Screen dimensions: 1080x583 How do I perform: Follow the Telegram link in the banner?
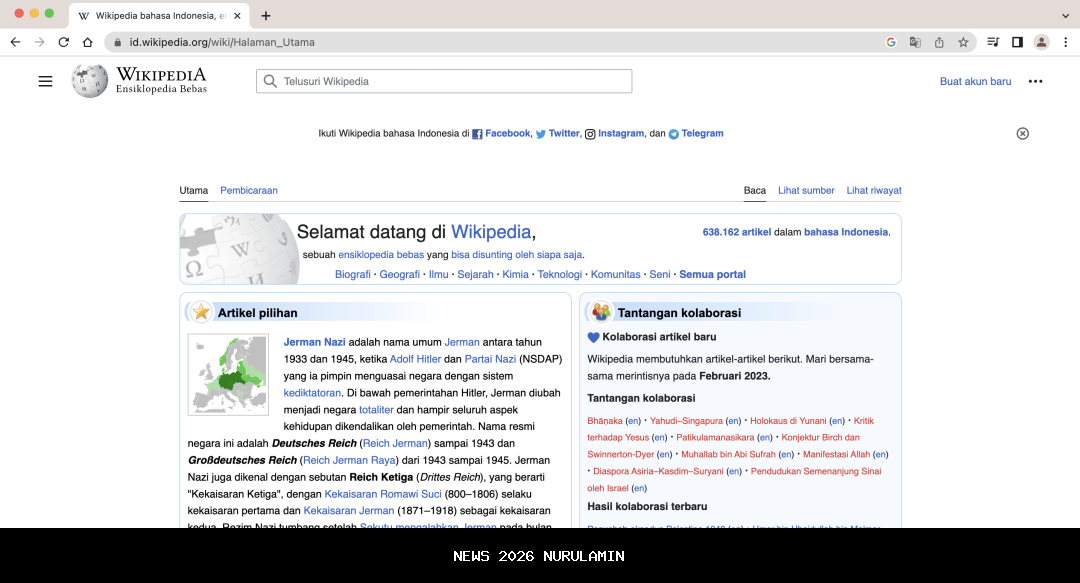tap(702, 133)
